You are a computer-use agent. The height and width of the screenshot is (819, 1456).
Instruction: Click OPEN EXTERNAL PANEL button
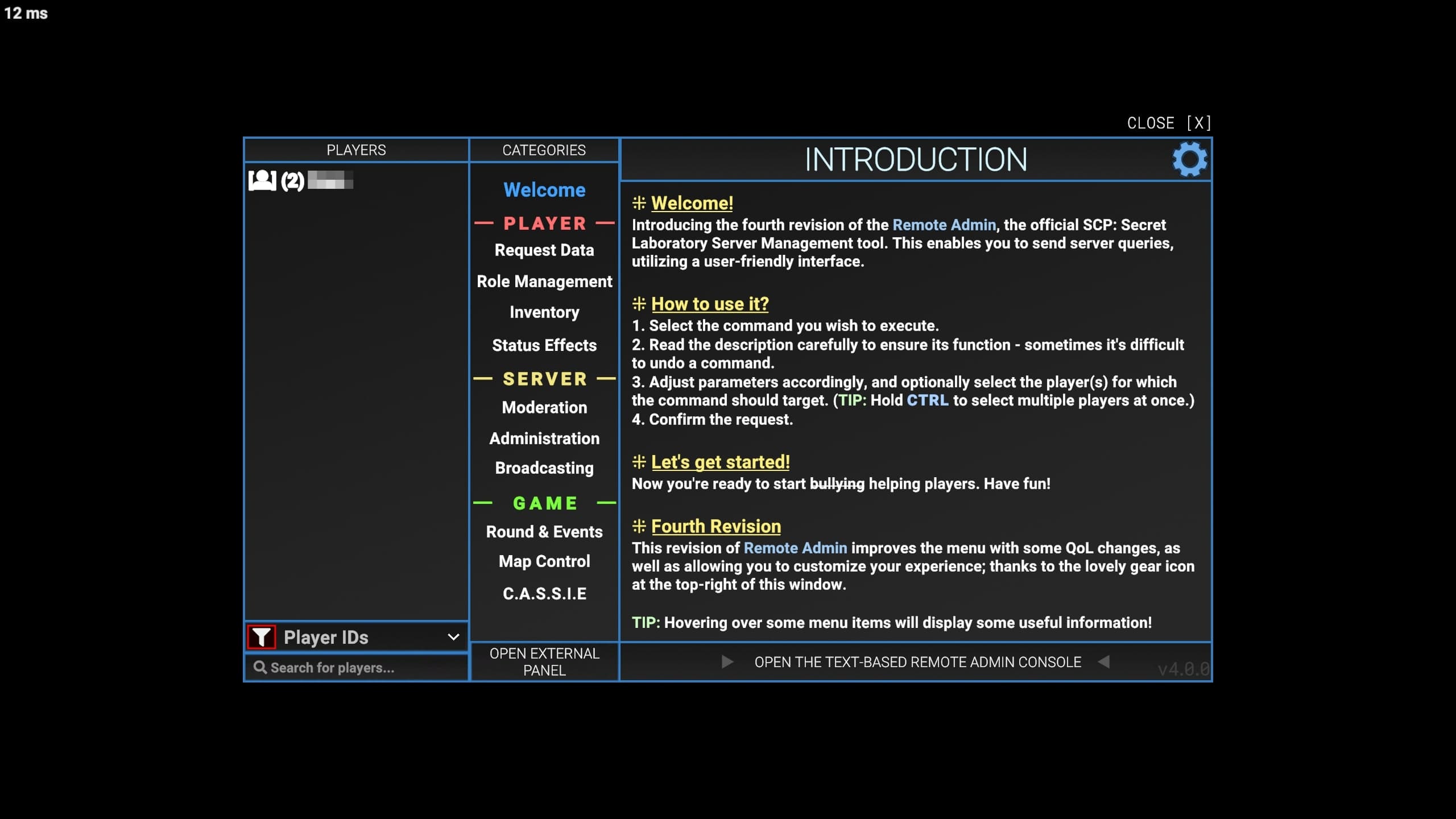pyautogui.click(x=544, y=662)
